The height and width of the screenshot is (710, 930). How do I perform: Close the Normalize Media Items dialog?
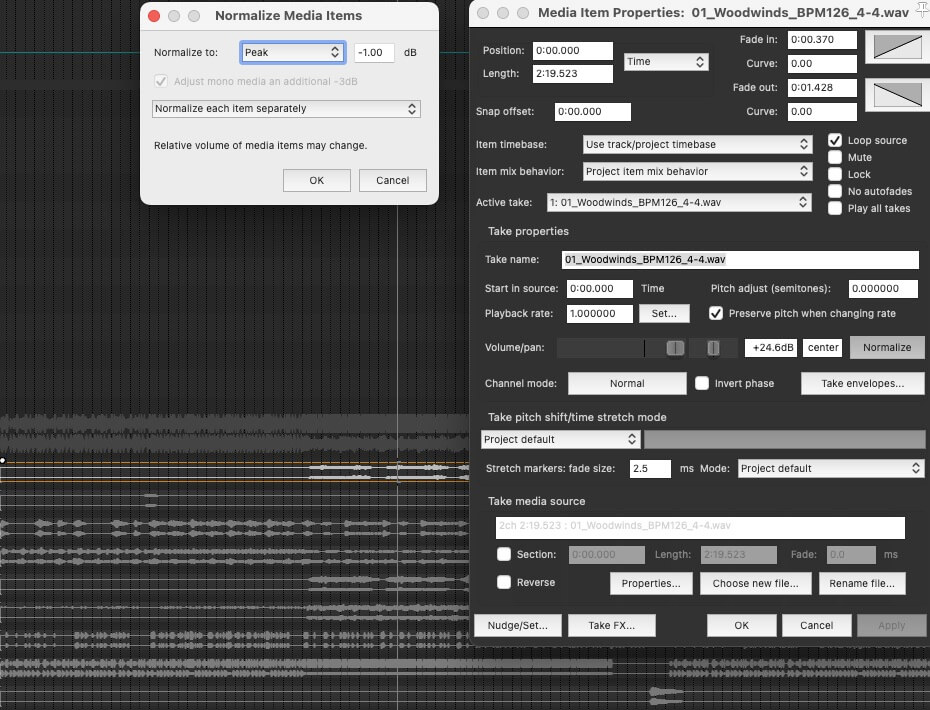click(x=153, y=16)
